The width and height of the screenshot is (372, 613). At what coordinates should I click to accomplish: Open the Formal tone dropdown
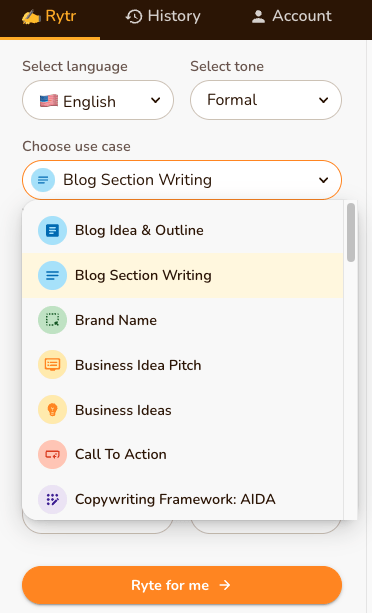(x=266, y=100)
